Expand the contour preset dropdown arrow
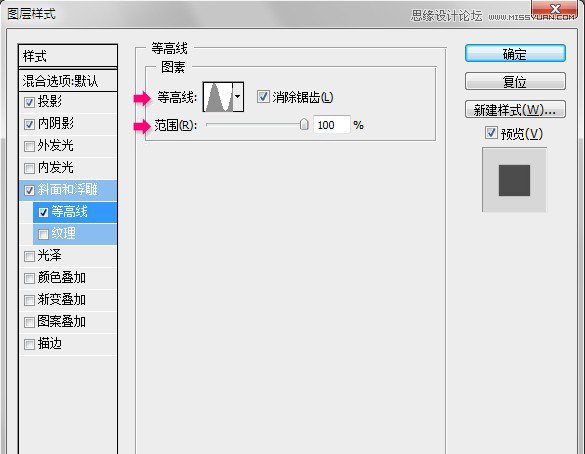This screenshot has width=585, height=454. (x=238, y=97)
